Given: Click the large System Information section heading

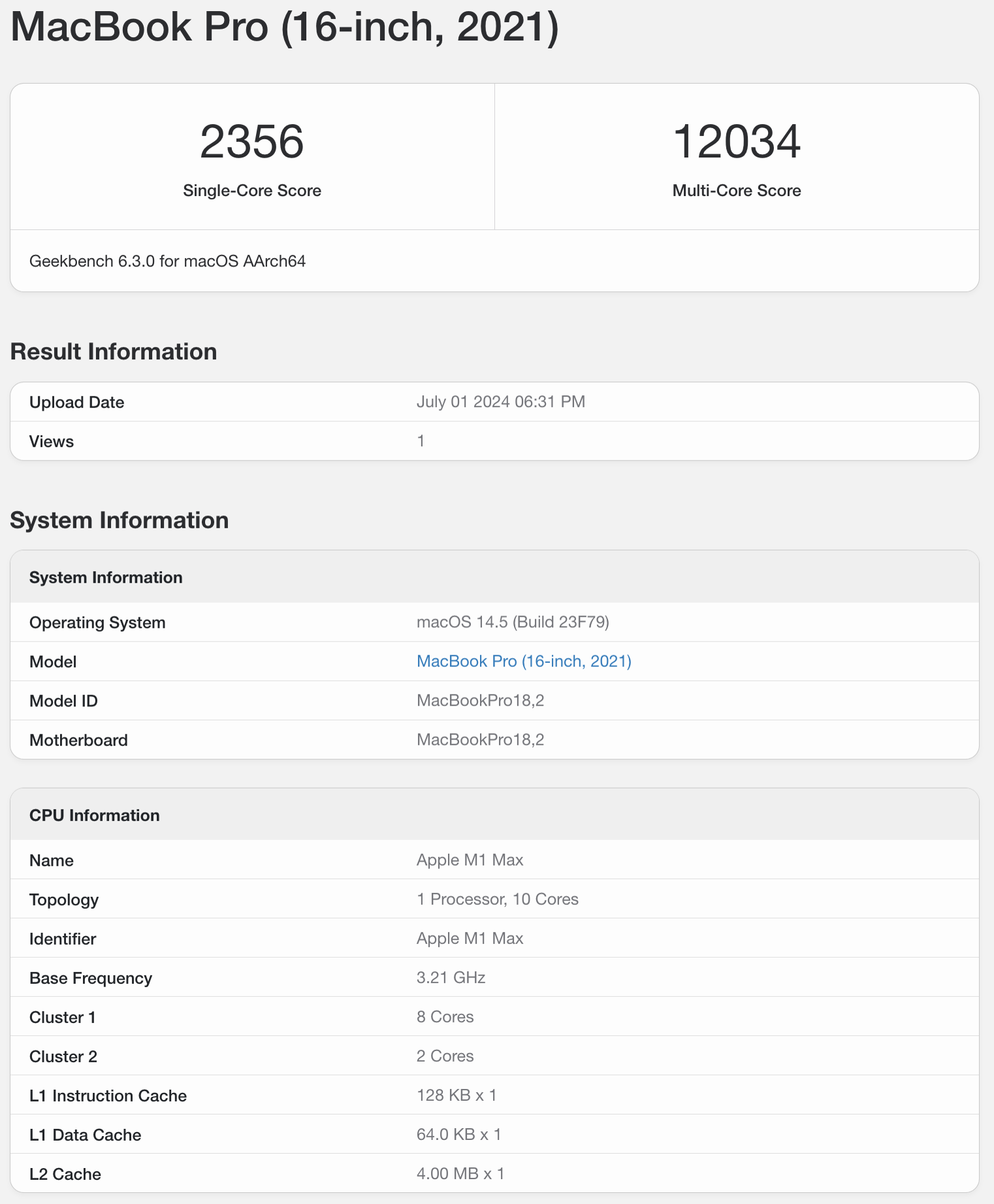Looking at the screenshot, I should click(120, 520).
